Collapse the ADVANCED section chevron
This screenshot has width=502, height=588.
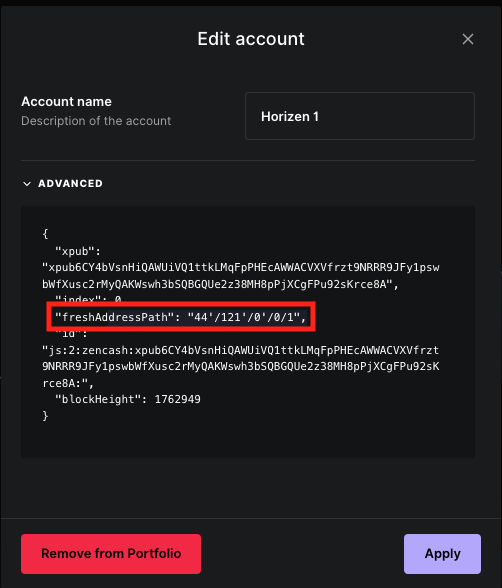click(x=27, y=184)
